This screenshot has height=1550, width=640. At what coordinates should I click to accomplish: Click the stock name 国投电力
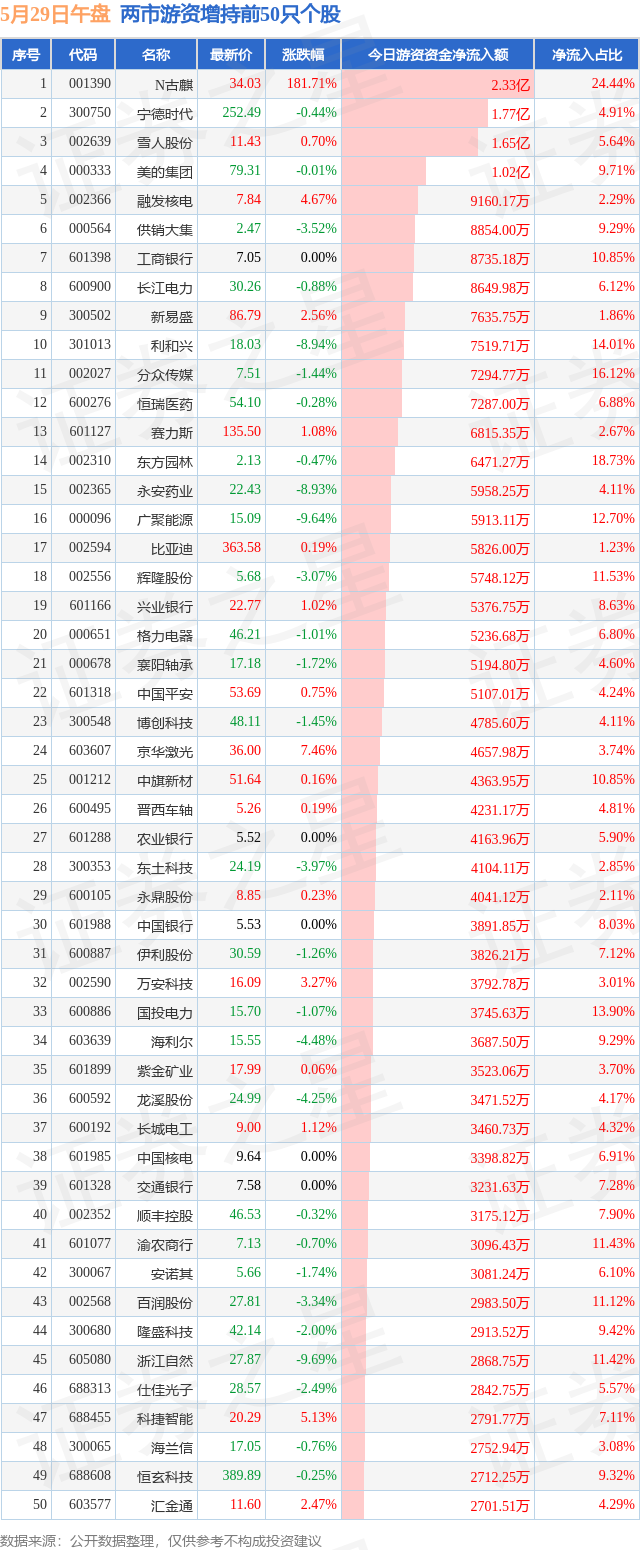click(165, 1013)
